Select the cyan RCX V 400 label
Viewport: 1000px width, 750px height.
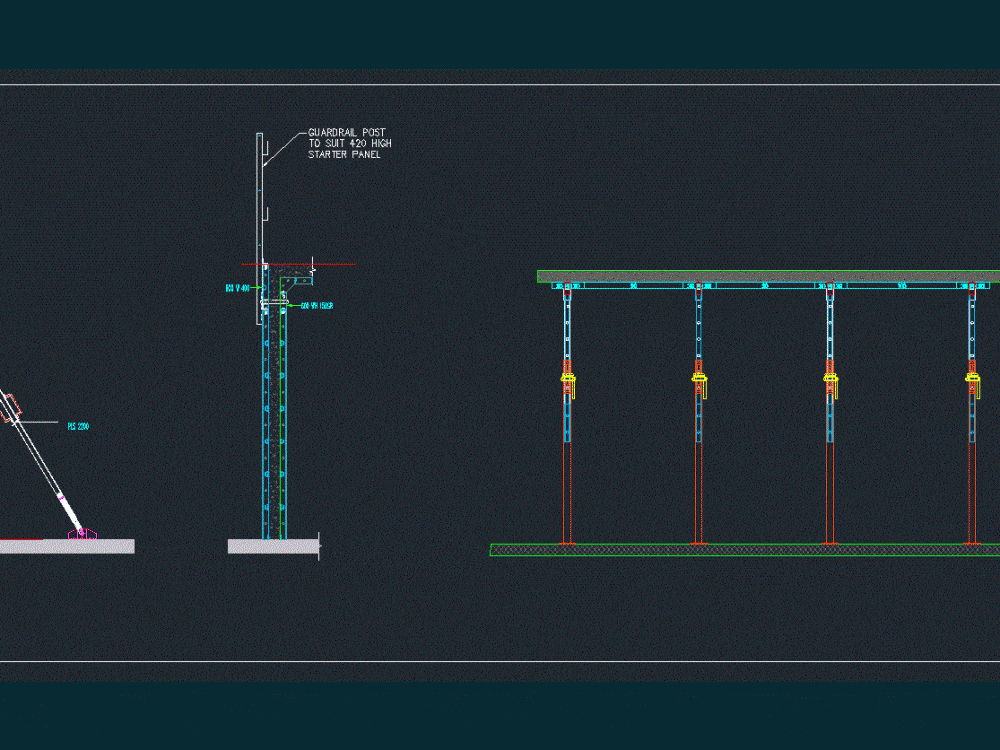point(237,287)
